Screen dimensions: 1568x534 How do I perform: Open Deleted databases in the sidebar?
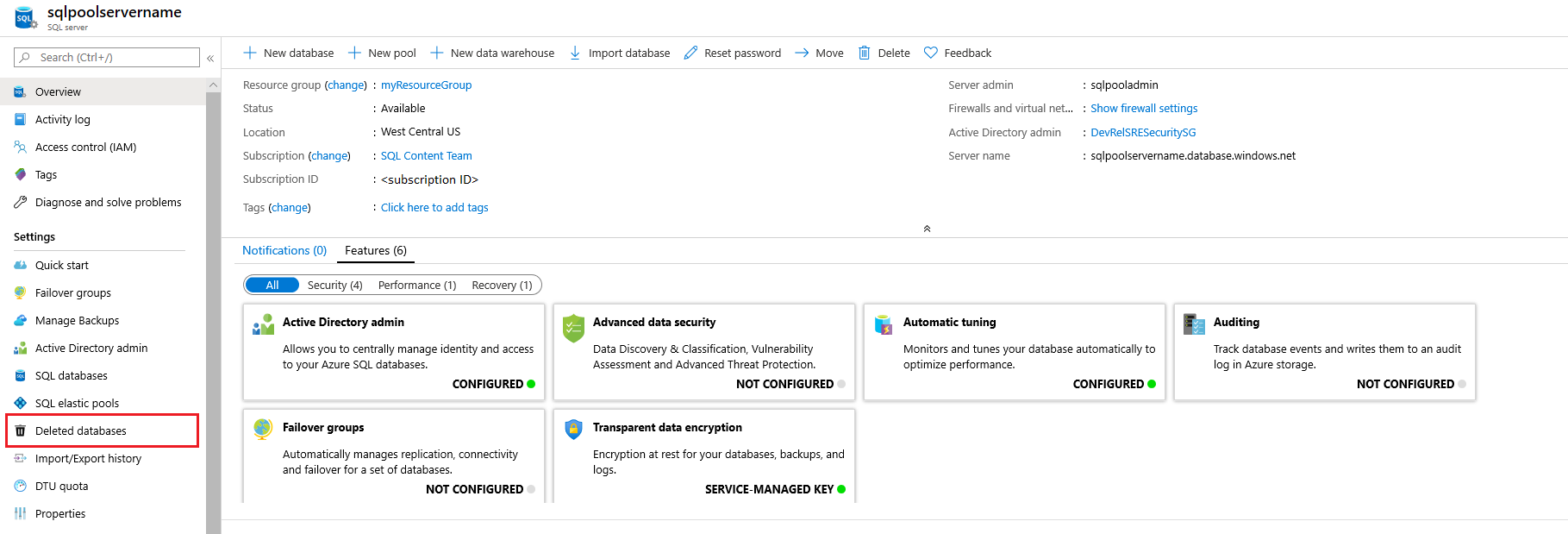tap(81, 431)
